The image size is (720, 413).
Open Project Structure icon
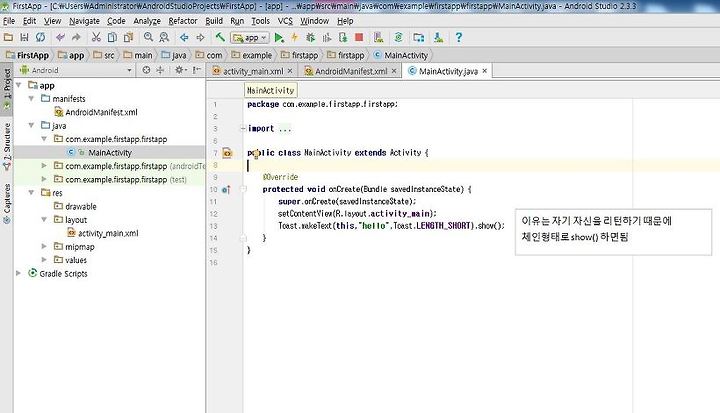418,37
